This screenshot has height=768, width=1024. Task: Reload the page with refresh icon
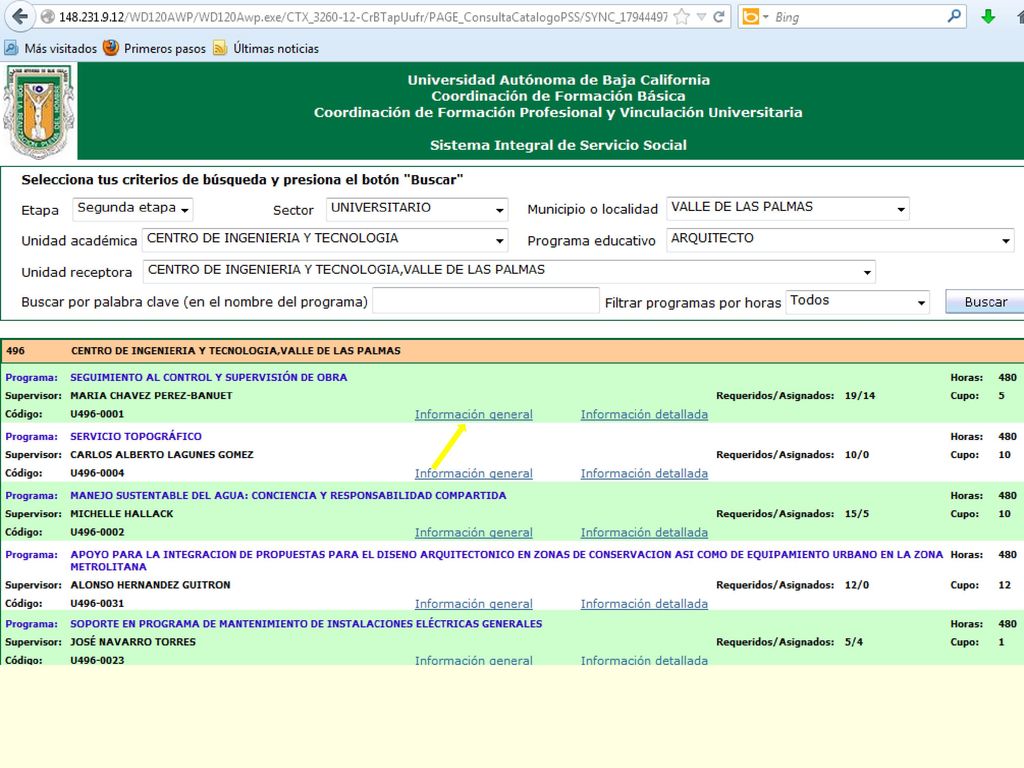coord(718,17)
